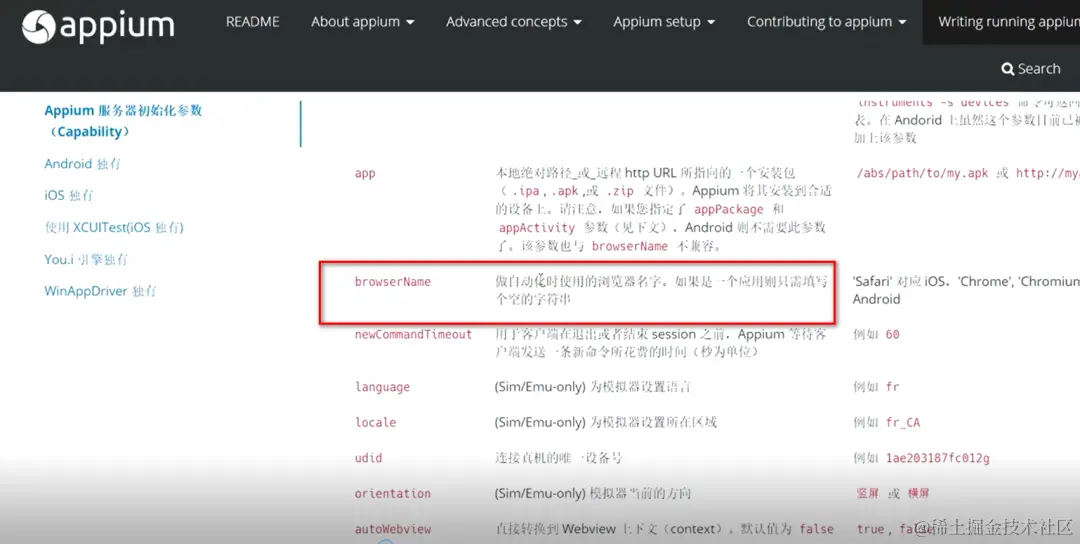The height and width of the screenshot is (544, 1080).
Task: Go to the iOS 独有 section
Action: (x=69, y=196)
